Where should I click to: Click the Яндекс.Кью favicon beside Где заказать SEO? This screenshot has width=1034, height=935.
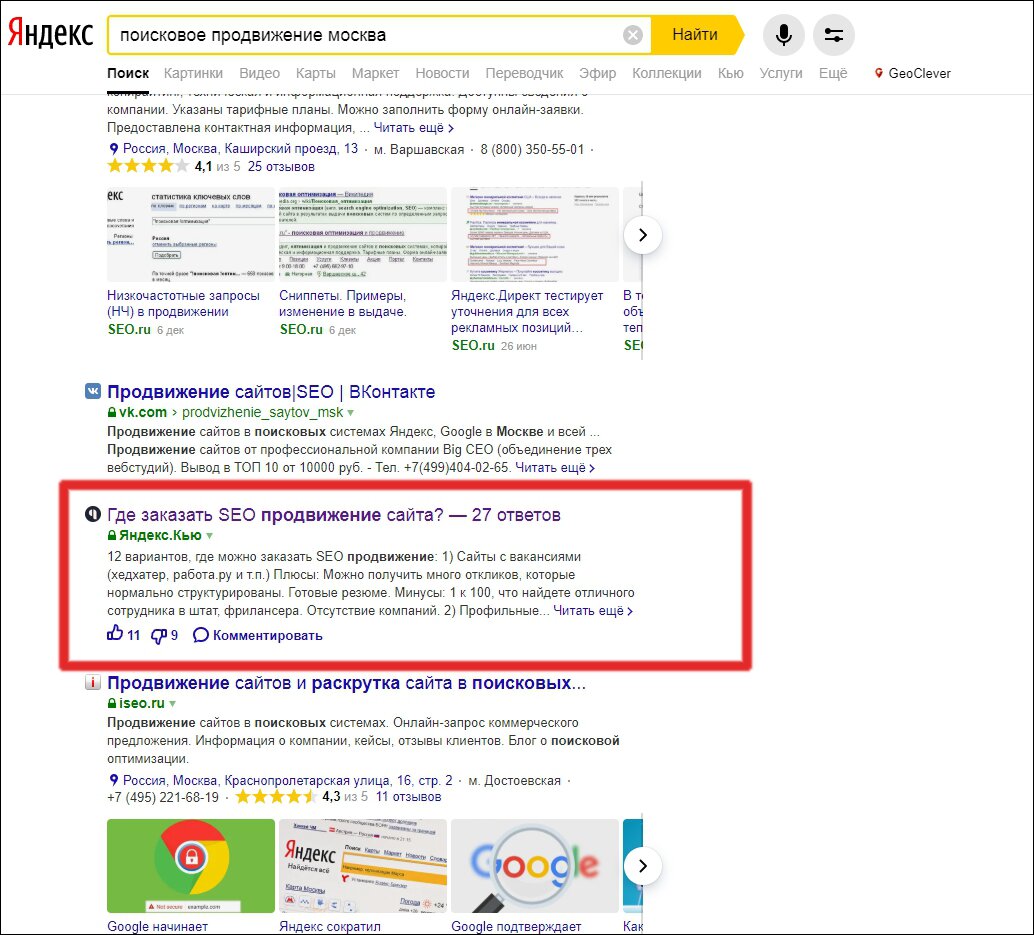point(93,514)
